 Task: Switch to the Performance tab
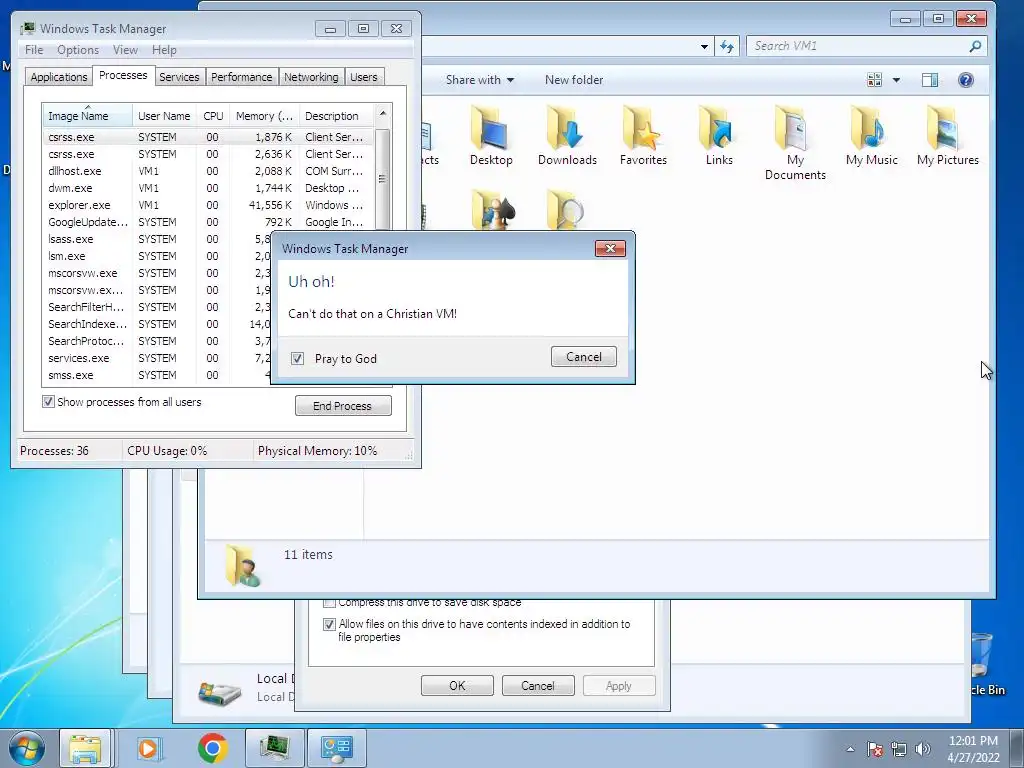point(242,77)
